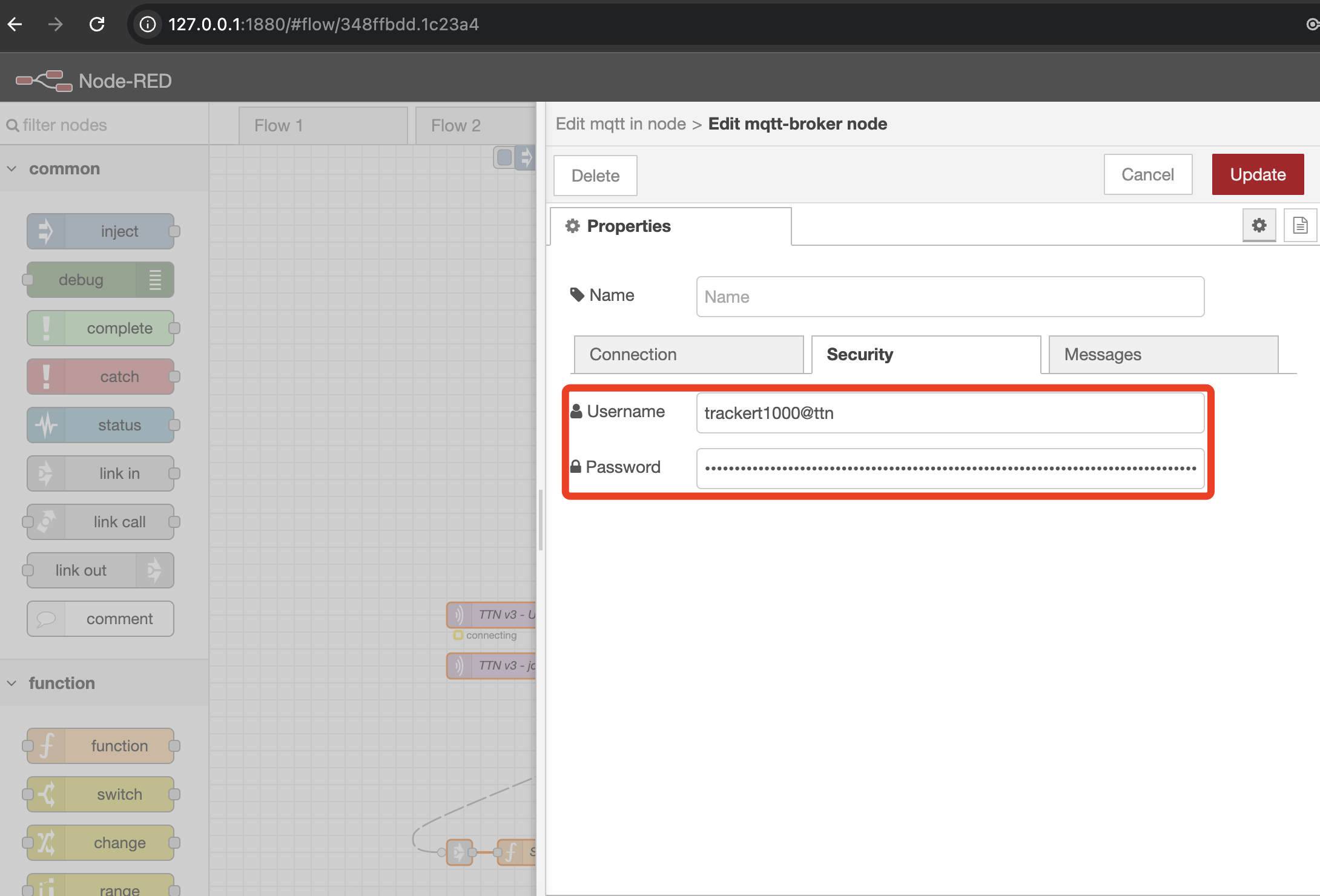Select the status node in the palette
The width and height of the screenshot is (1320, 896).
pyautogui.click(x=101, y=424)
